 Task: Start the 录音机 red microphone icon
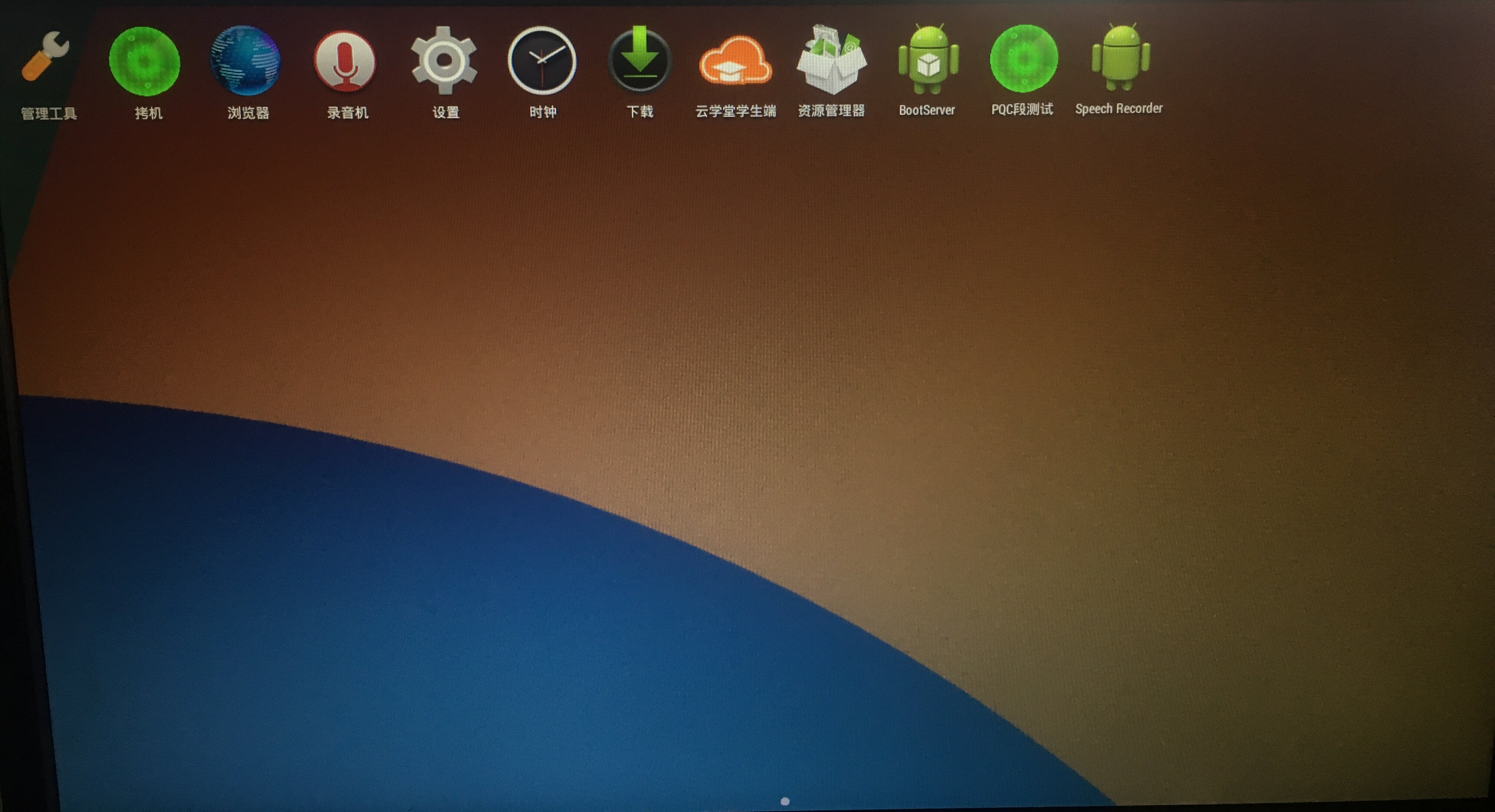[x=345, y=62]
